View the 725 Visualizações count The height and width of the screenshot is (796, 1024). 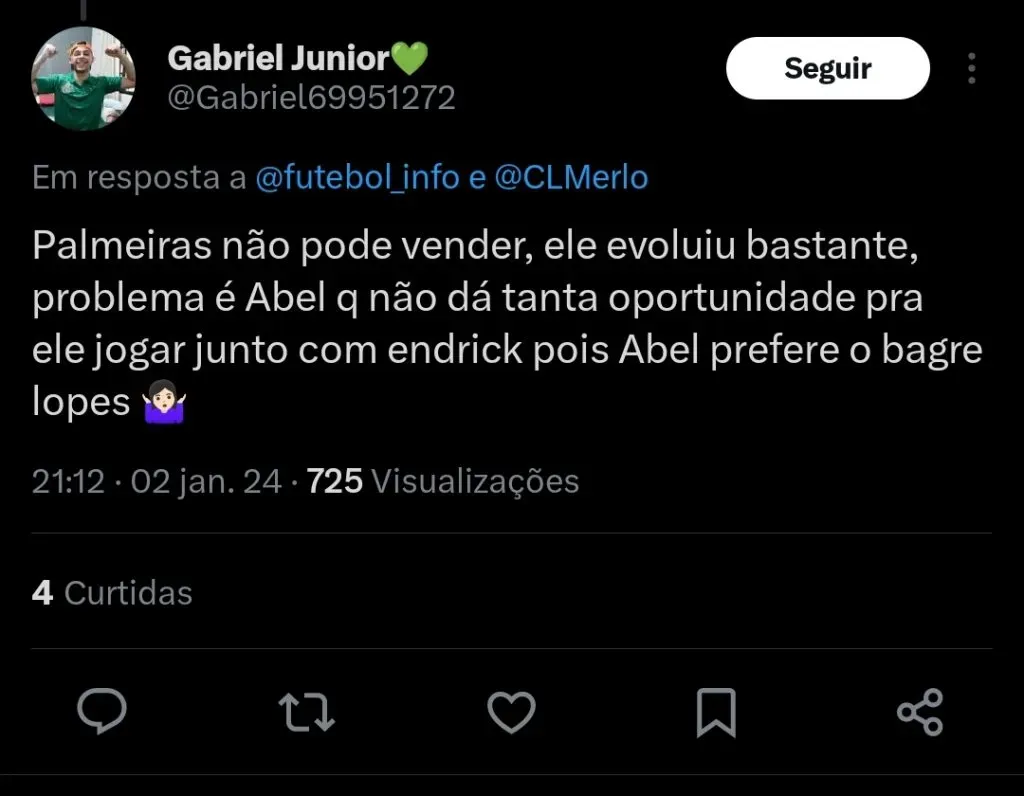443,482
